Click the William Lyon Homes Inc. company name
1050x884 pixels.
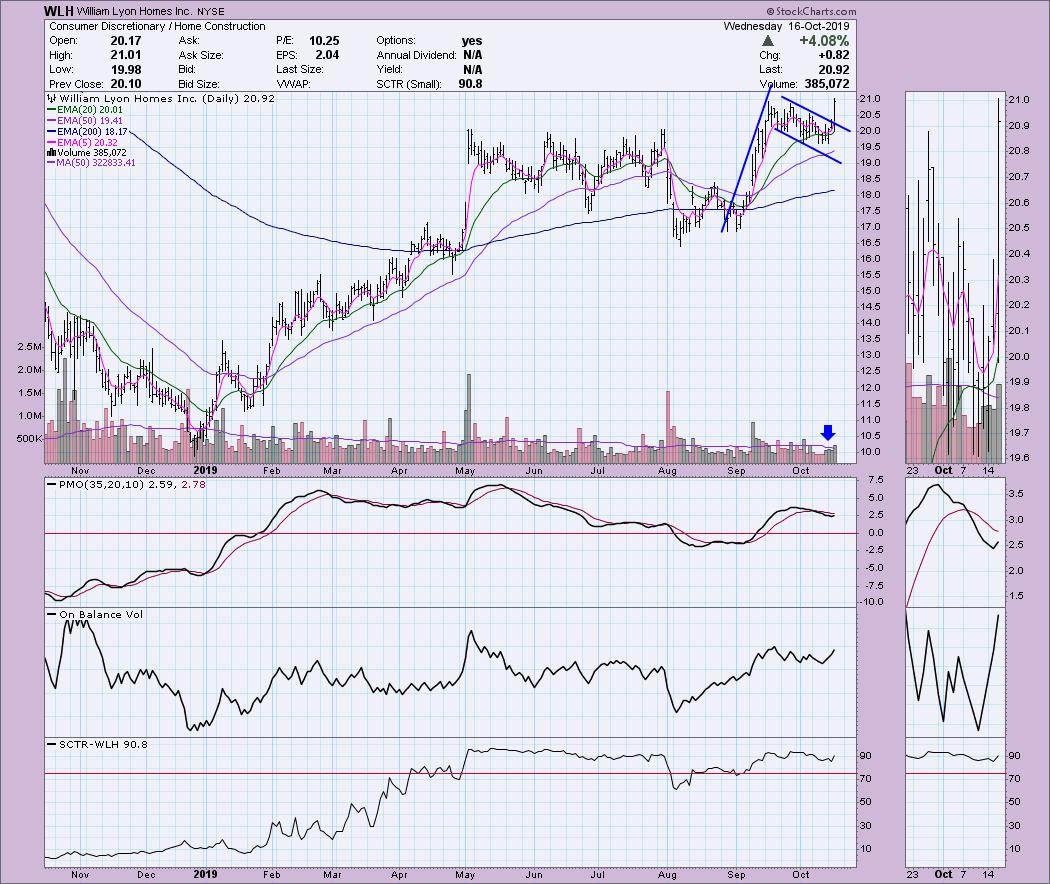135,11
